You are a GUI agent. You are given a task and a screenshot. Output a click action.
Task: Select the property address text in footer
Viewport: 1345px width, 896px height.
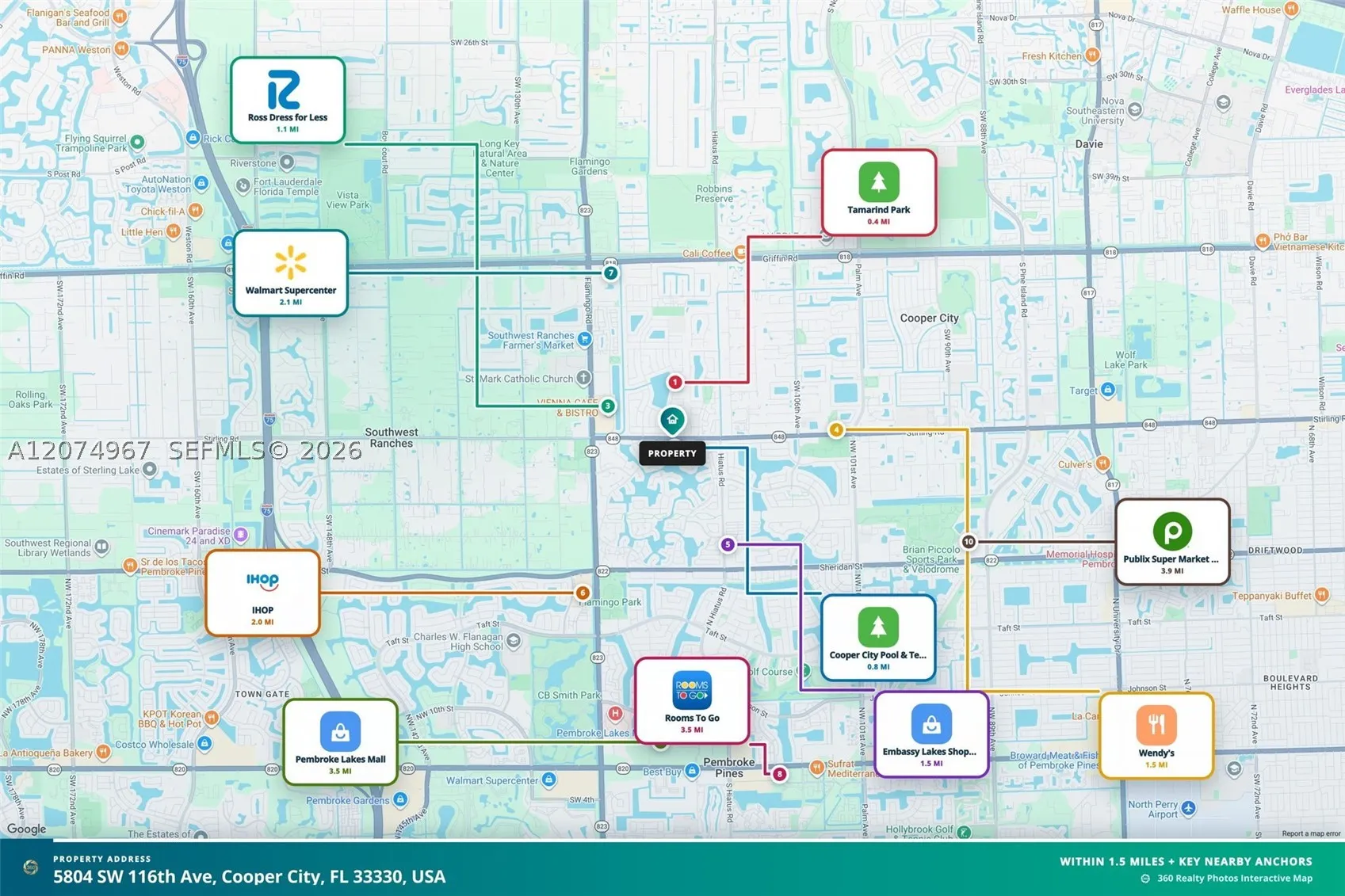tap(249, 877)
